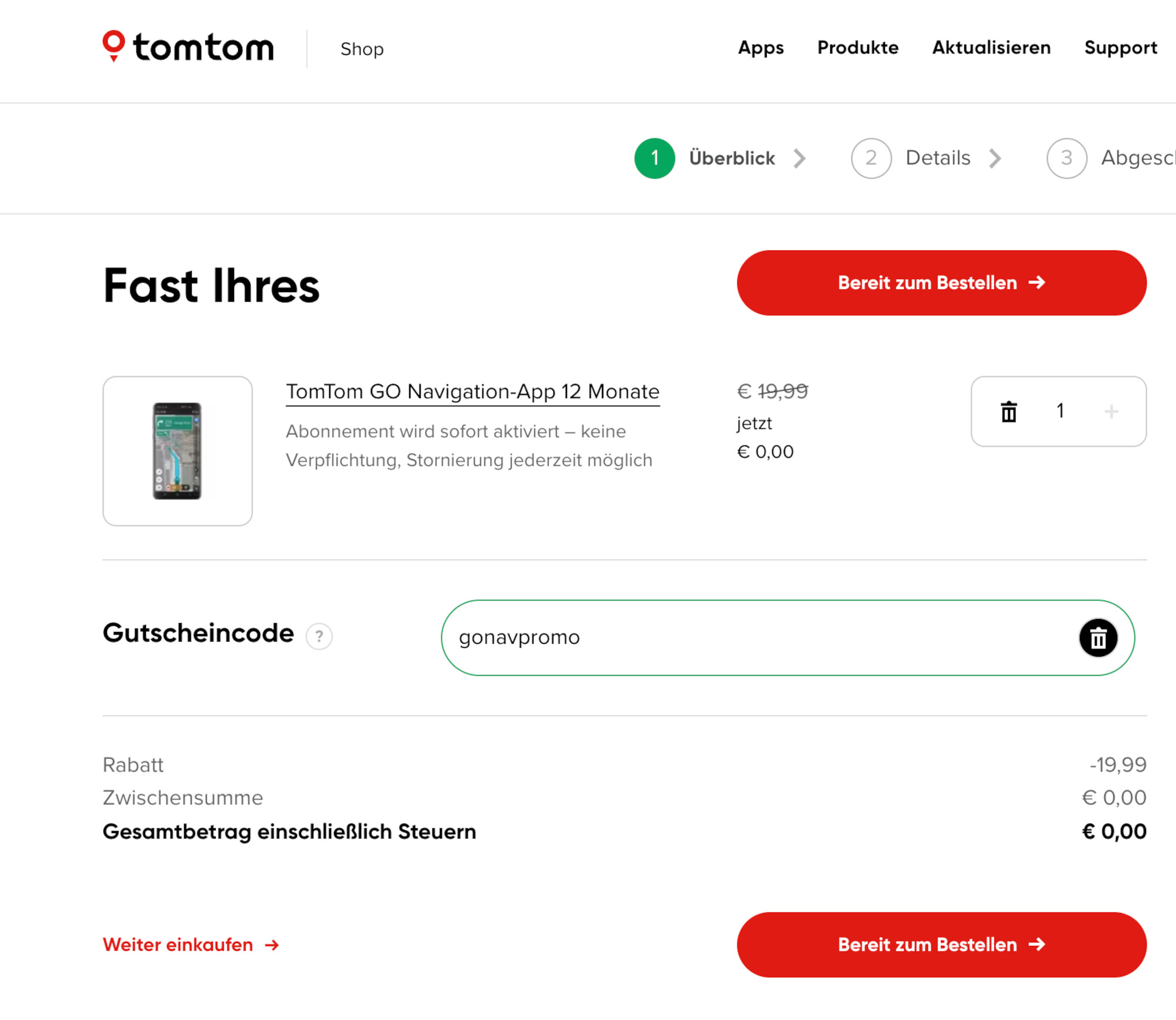Delete voucher code via black trash icon

pos(1097,637)
